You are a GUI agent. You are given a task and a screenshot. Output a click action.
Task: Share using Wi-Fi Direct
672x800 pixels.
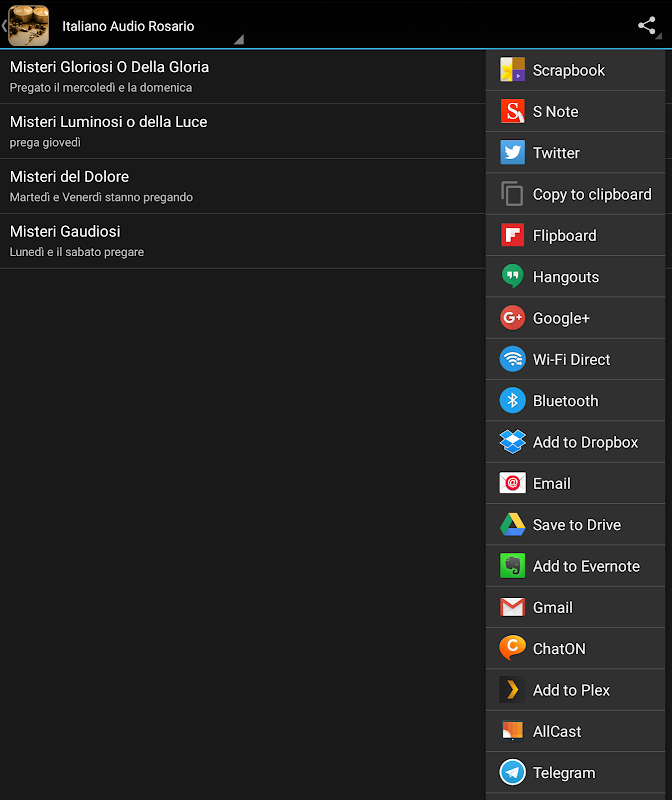coord(571,360)
